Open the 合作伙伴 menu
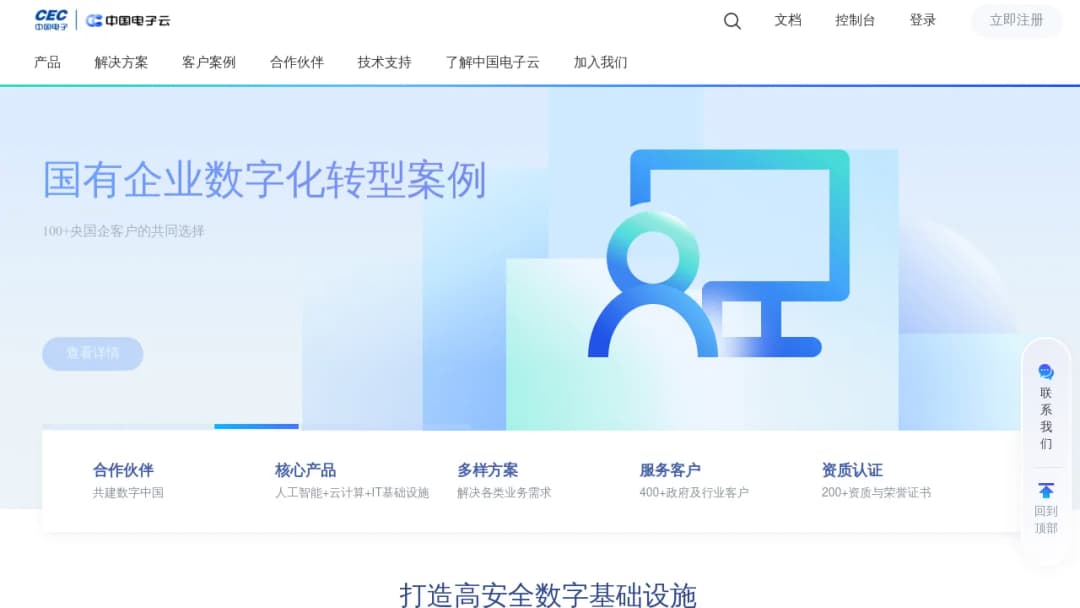Screen dimensions: 1080x608 pos(297,63)
